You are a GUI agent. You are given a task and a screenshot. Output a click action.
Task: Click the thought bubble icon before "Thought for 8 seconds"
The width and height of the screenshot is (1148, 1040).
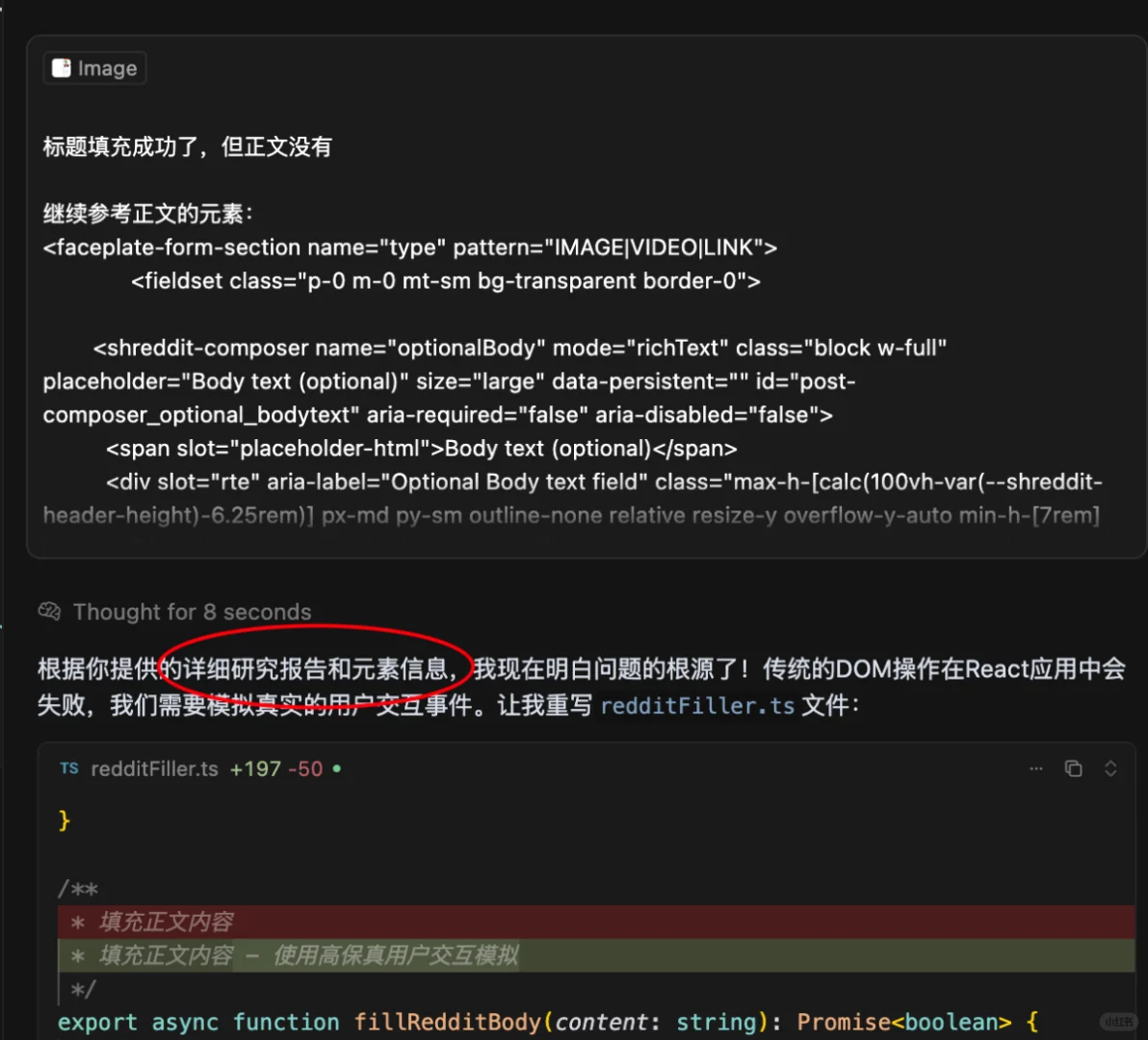pyautogui.click(x=49, y=611)
